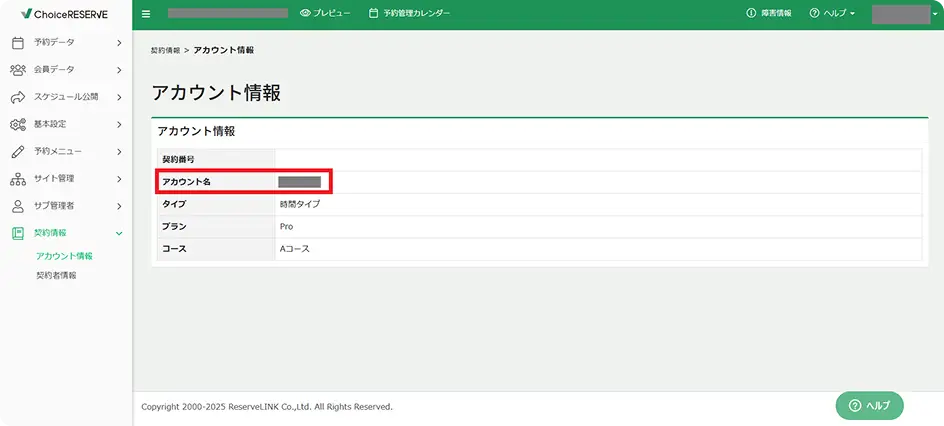The width and height of the screenshot is (944, 426).
Task: Click the 契約番号 row label
Action: point(178,159)
